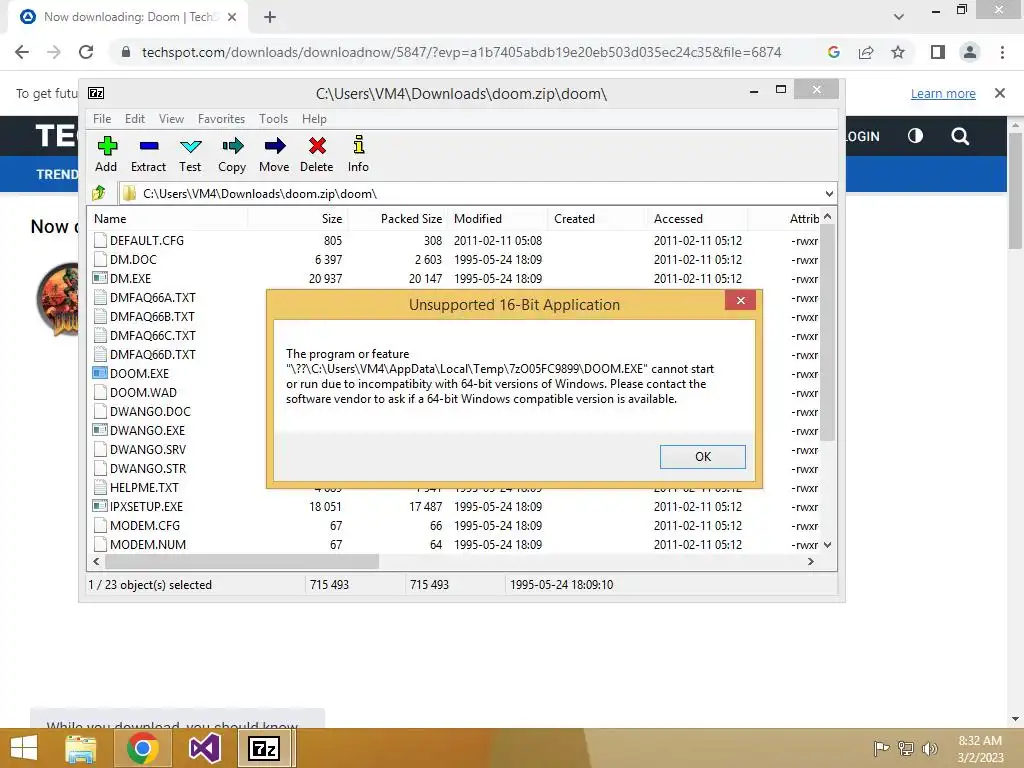The height and width of the screenshot is (768, 1024).
Task: Dismiss the Chrome notification bar
Action: pos(1000,93)
